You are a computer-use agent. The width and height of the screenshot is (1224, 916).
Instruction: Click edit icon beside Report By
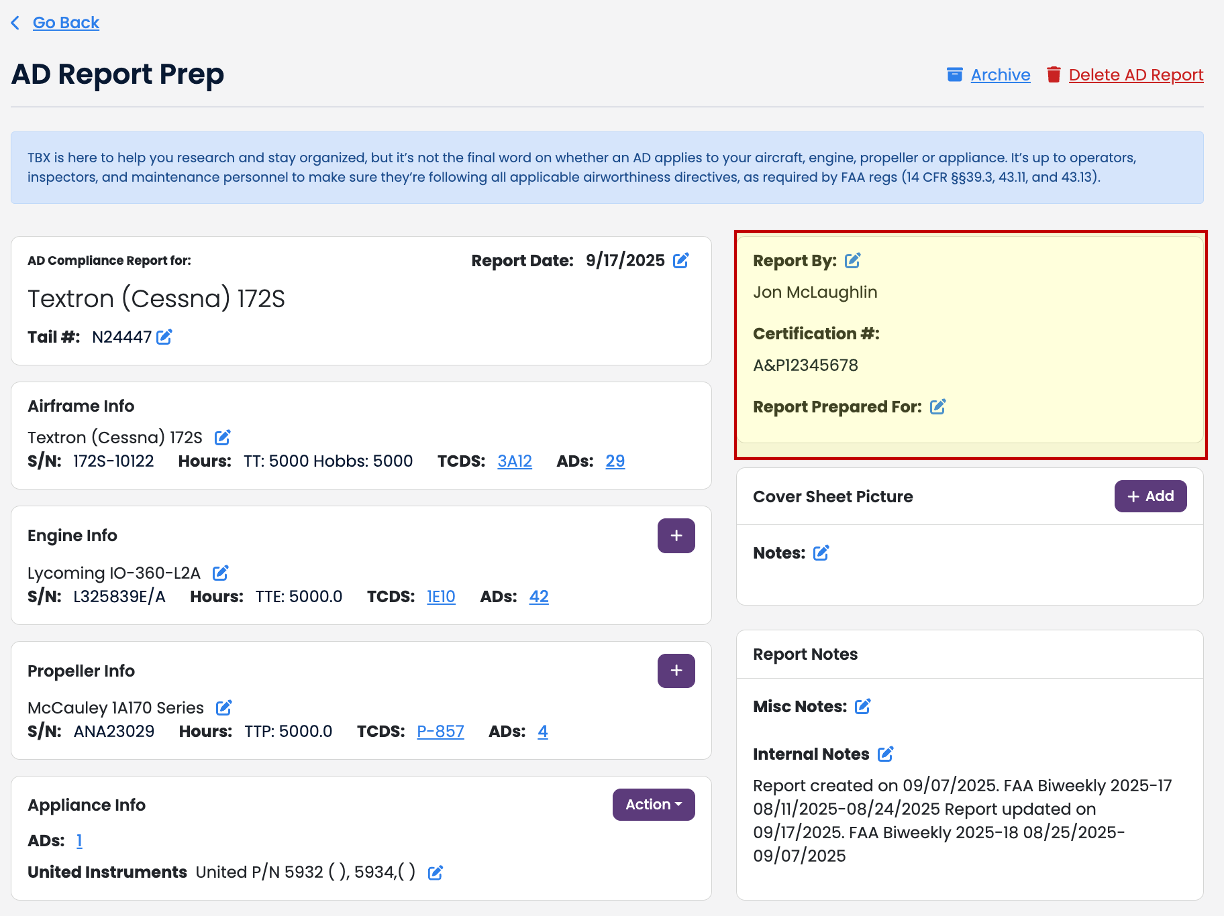[x=853, y=261]
